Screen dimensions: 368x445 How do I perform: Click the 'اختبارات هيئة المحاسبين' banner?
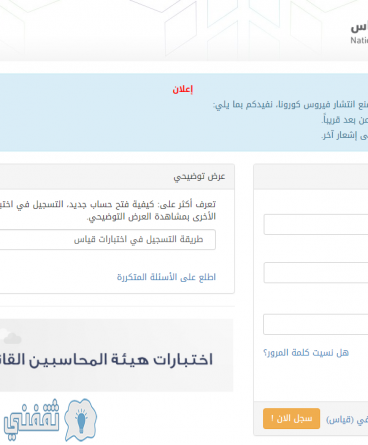(116, 355)
